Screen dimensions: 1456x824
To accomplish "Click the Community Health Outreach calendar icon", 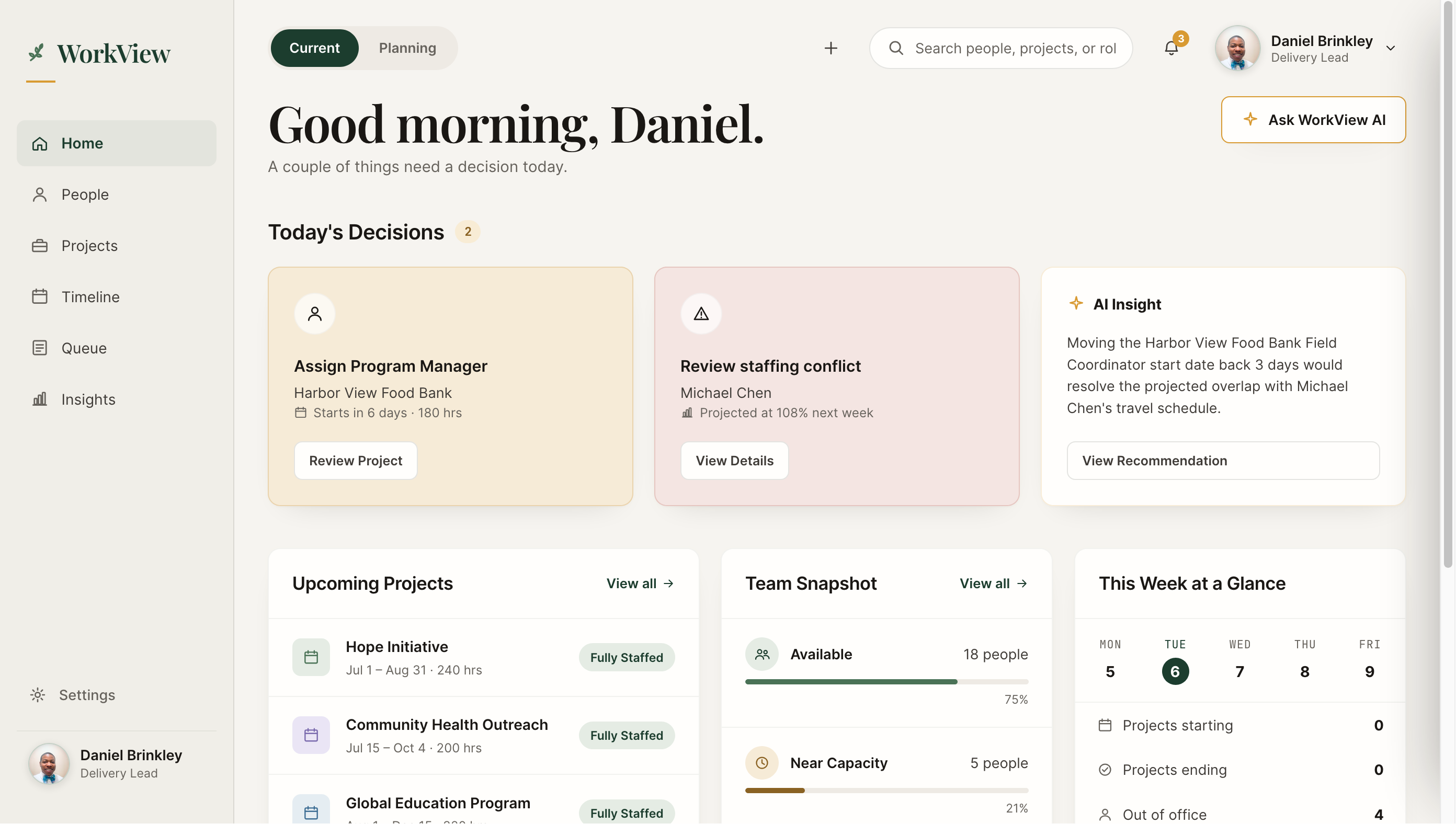I will coord(311,735).
